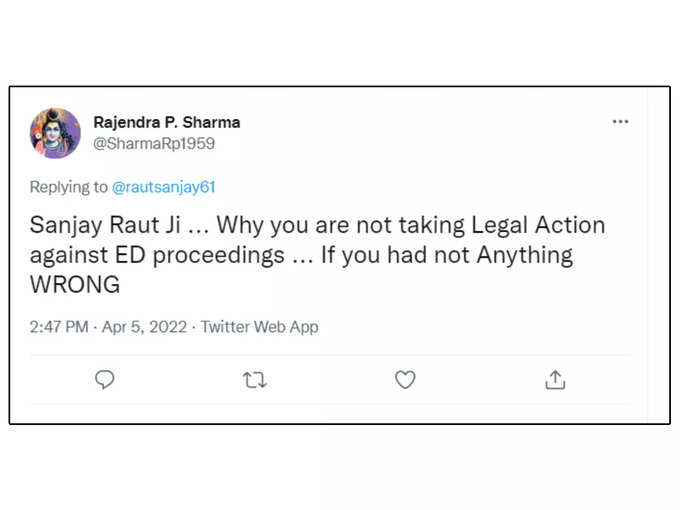
Task: Open the Shiva profile picture avatar
Action: click(x=55, y=133)
